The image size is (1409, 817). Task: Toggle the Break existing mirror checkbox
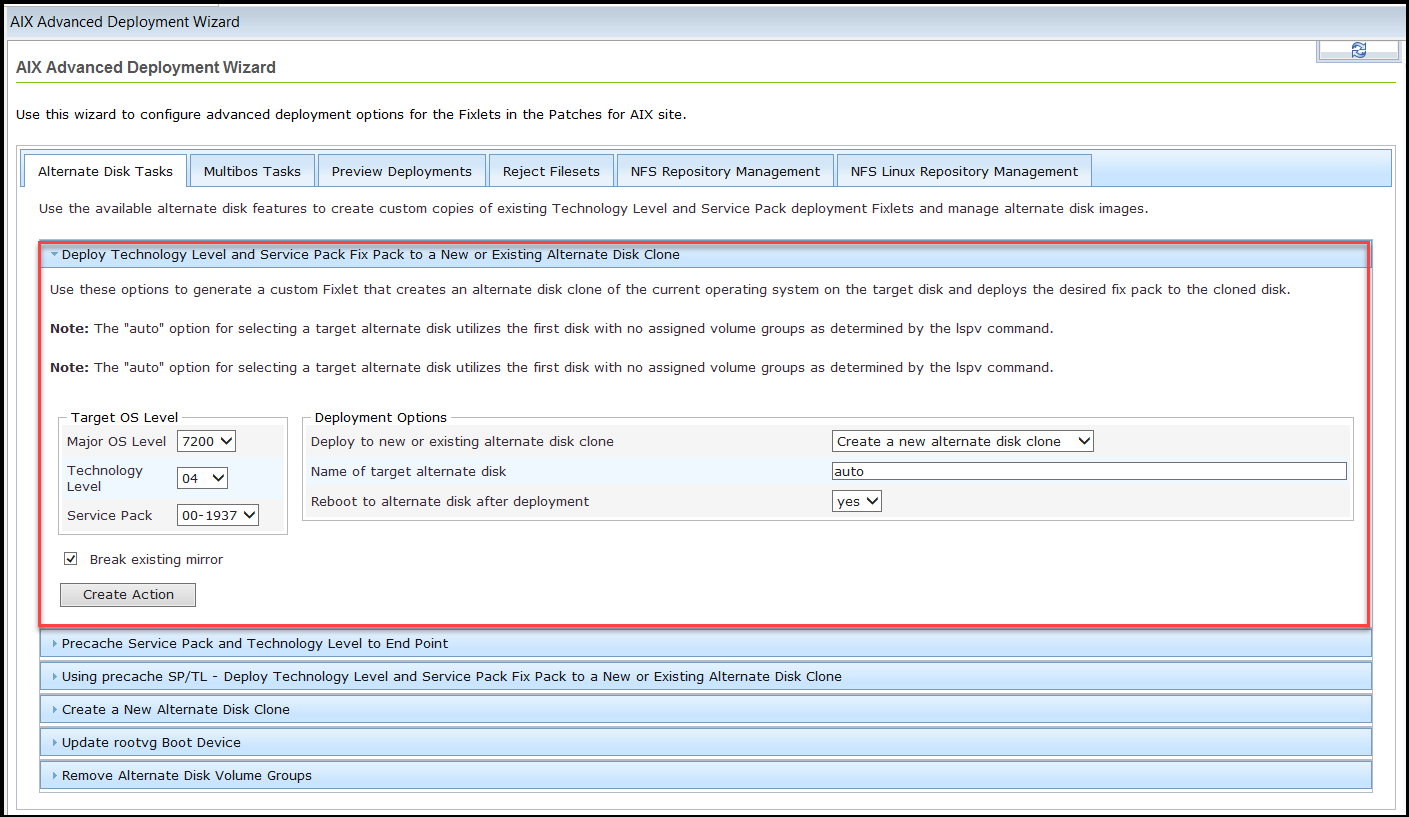pos(71,559)
